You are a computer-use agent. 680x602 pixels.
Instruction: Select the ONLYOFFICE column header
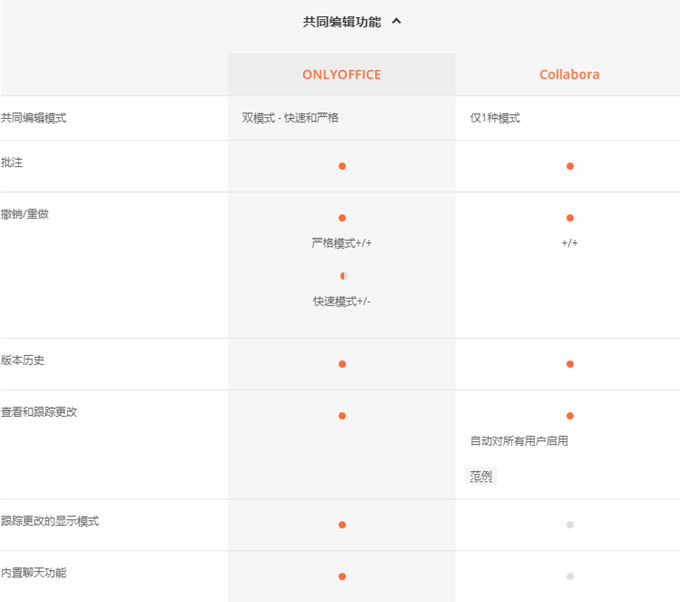(x=342, y=75)
